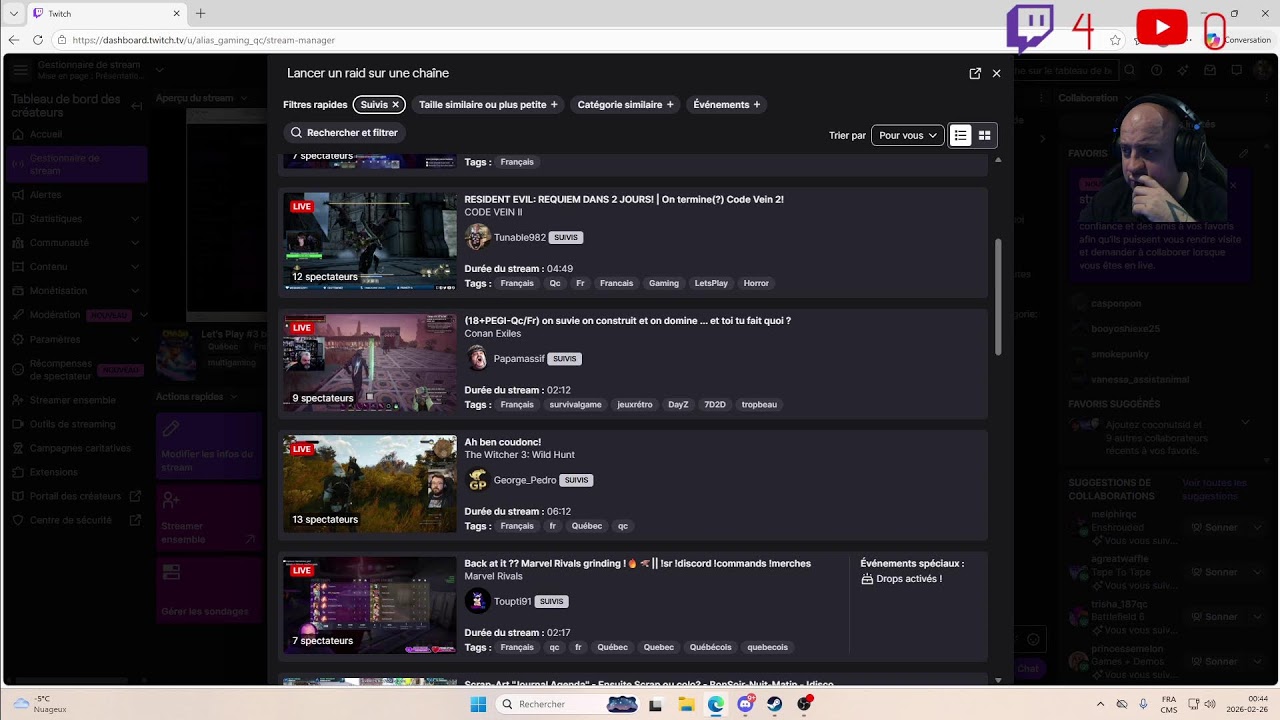Show hidden system tray icons chevron
1280x720 pixels.
coord(1101,704)
